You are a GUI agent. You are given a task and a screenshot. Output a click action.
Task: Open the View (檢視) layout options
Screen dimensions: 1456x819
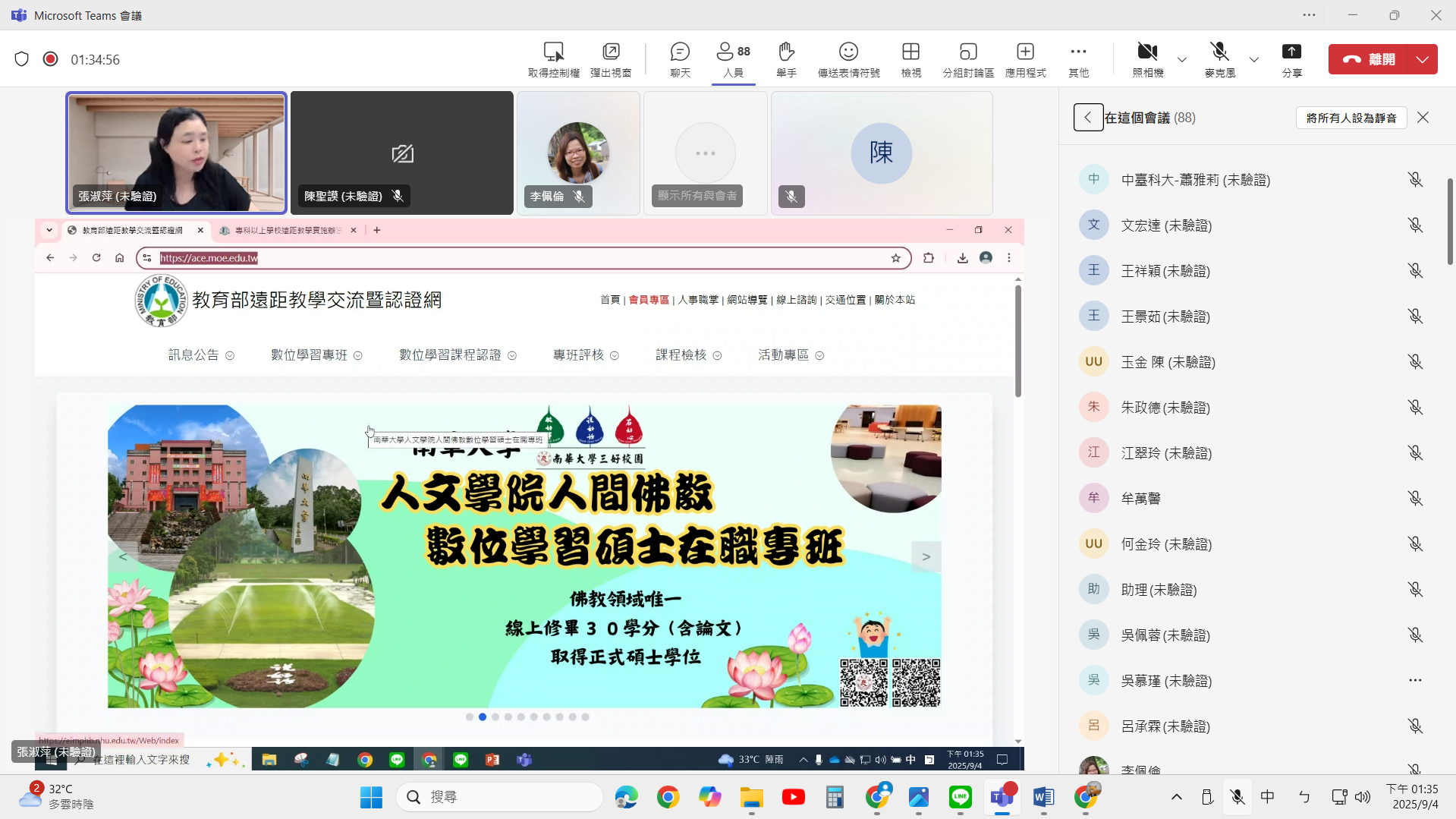[x=910, y=59]
